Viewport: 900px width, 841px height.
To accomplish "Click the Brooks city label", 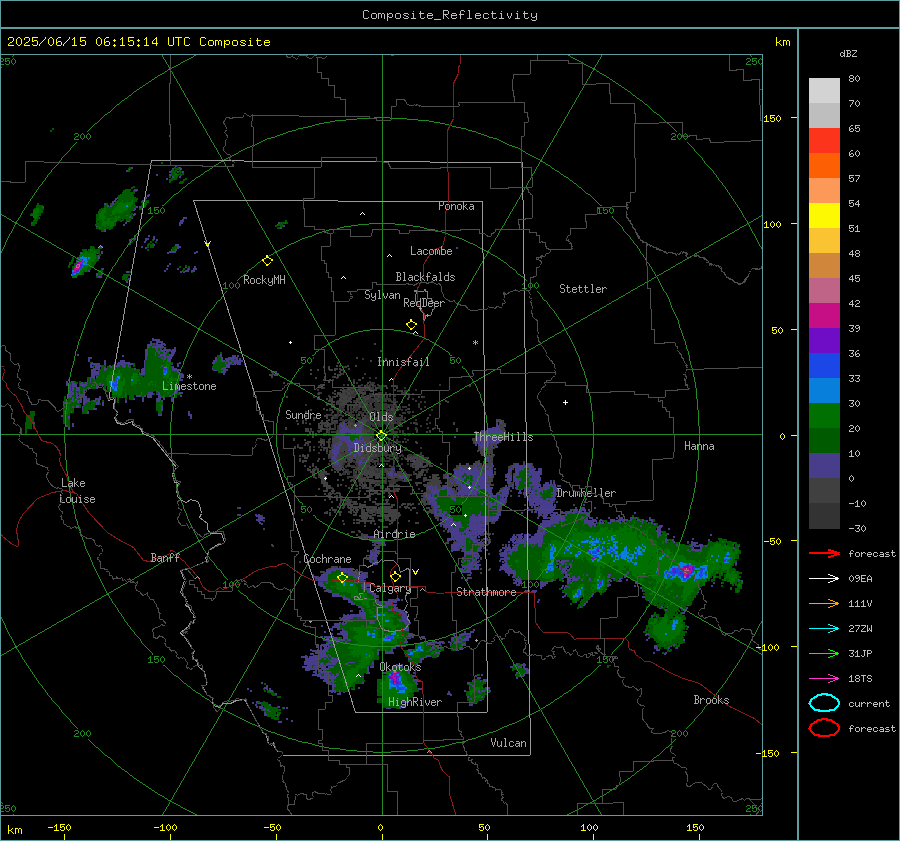I will click(x=711, y=700).
